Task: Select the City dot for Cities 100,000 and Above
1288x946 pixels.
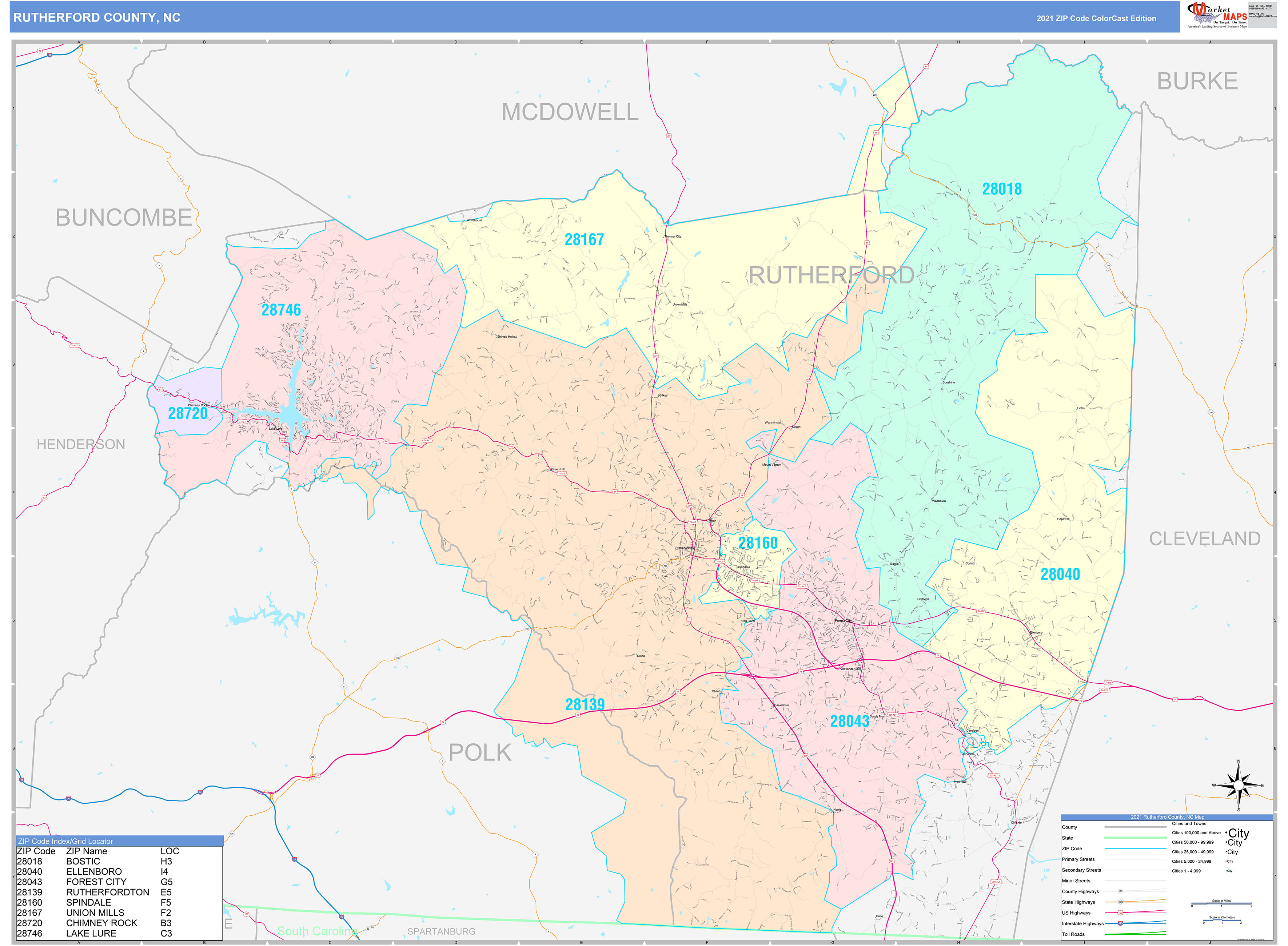Action: click(x=1227, y=832)
